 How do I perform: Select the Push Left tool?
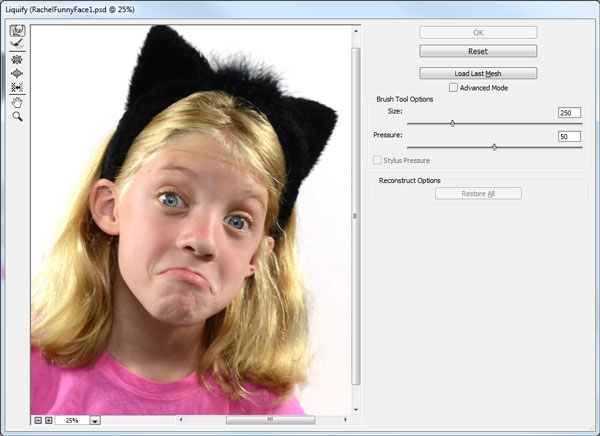tap(17, 87)
